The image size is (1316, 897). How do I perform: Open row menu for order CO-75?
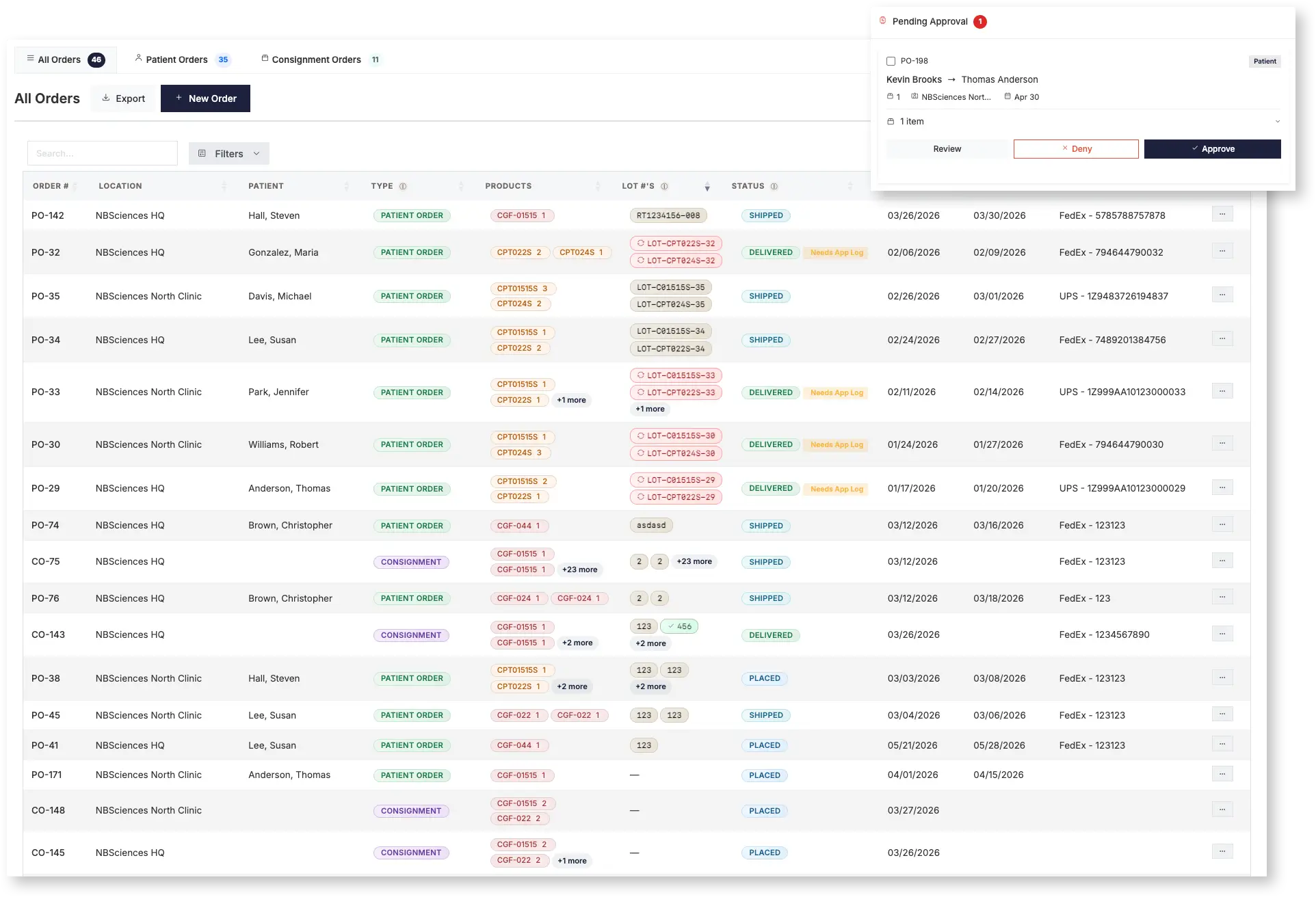click(1222, 561)
